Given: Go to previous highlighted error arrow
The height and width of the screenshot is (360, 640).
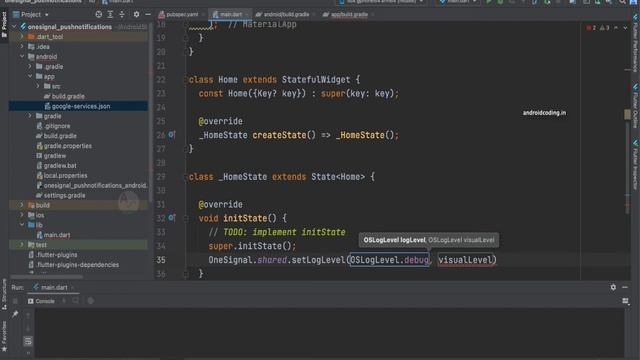Looking at the screenshot, I should tap(616, 28).
